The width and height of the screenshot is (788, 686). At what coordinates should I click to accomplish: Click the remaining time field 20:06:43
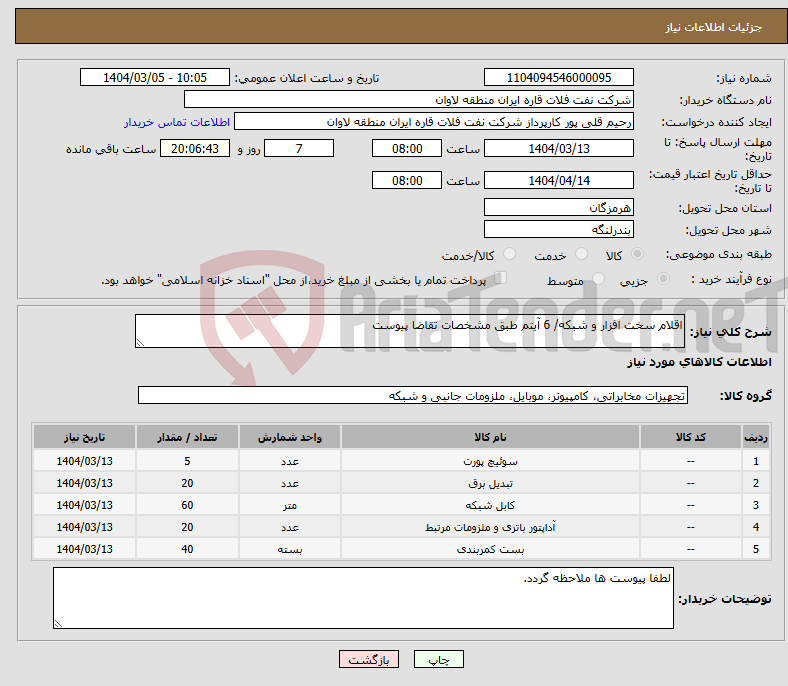coord(195,149)
